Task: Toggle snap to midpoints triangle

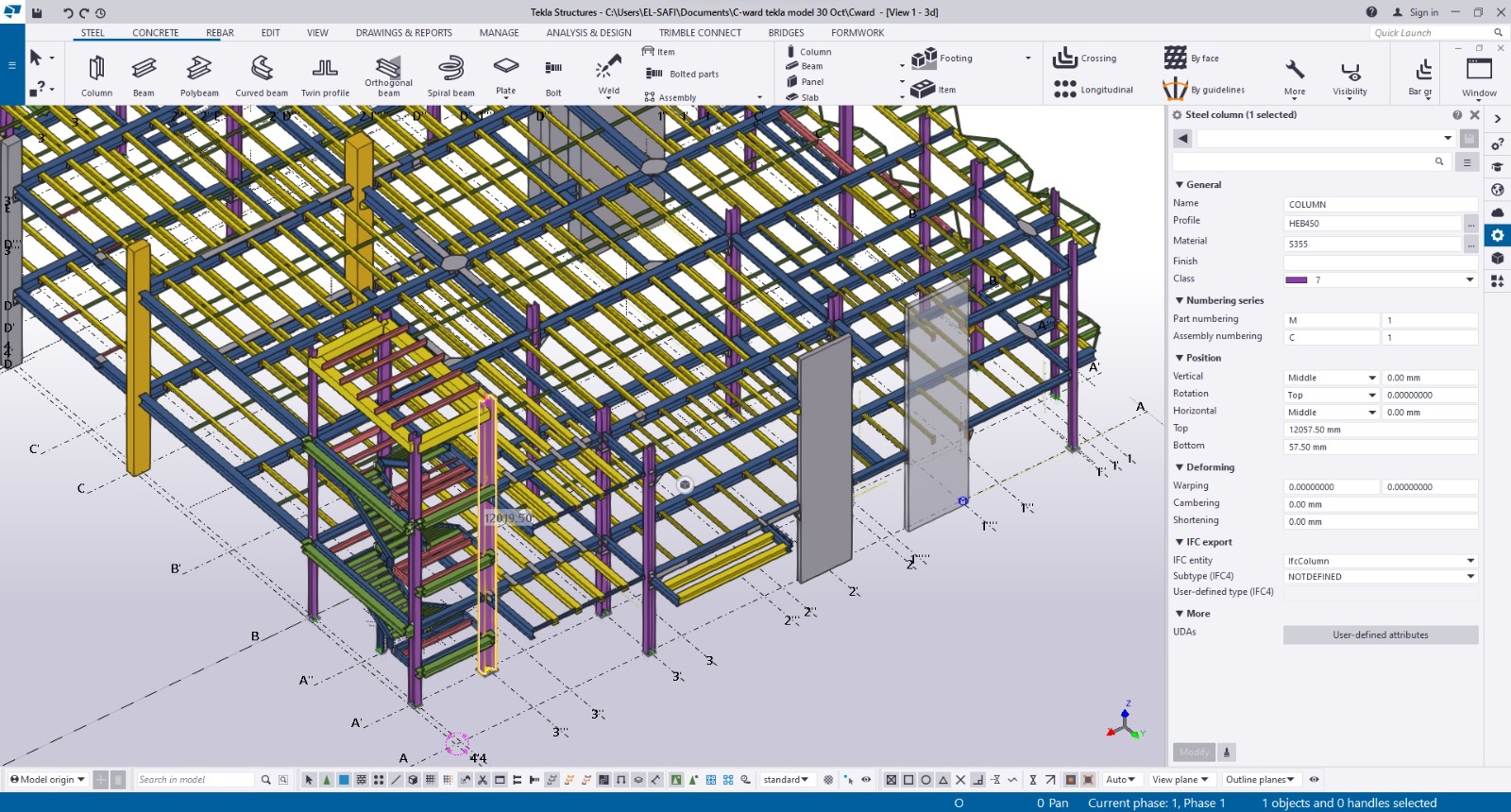Action: [943, 780]
